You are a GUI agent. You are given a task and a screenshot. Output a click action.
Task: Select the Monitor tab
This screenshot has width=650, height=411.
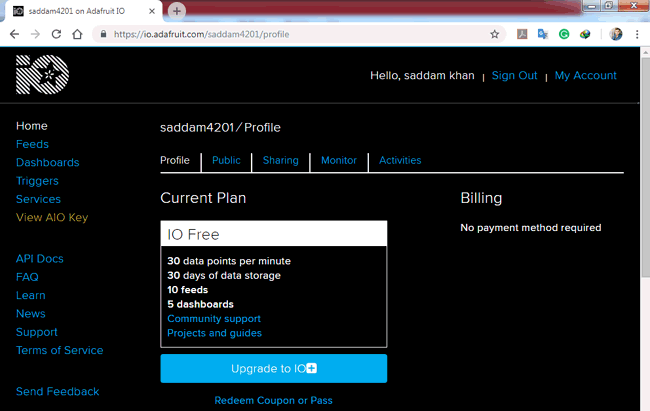(x=338, y=160)
